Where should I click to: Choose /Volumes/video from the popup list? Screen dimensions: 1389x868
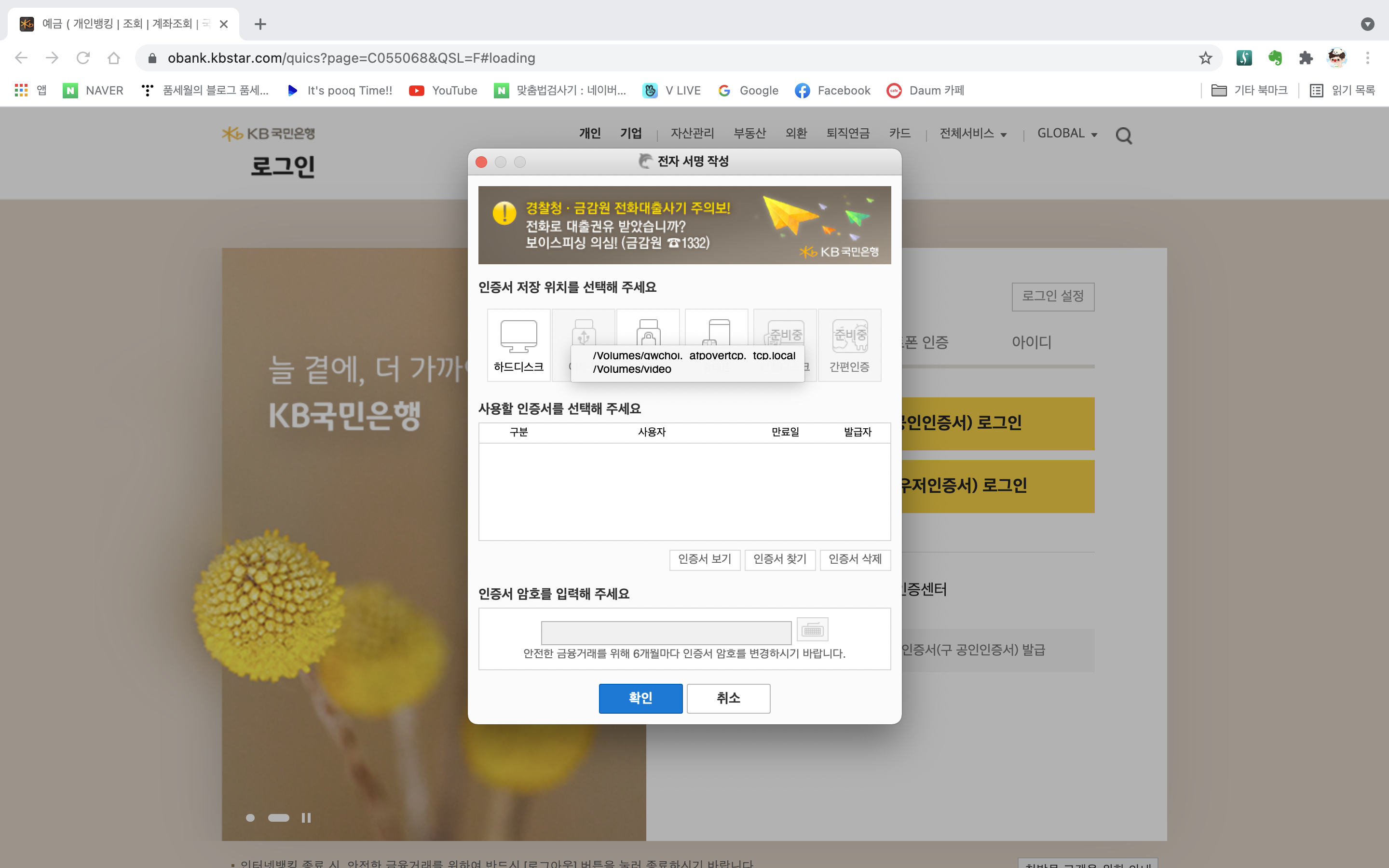[x=632, y=369]
